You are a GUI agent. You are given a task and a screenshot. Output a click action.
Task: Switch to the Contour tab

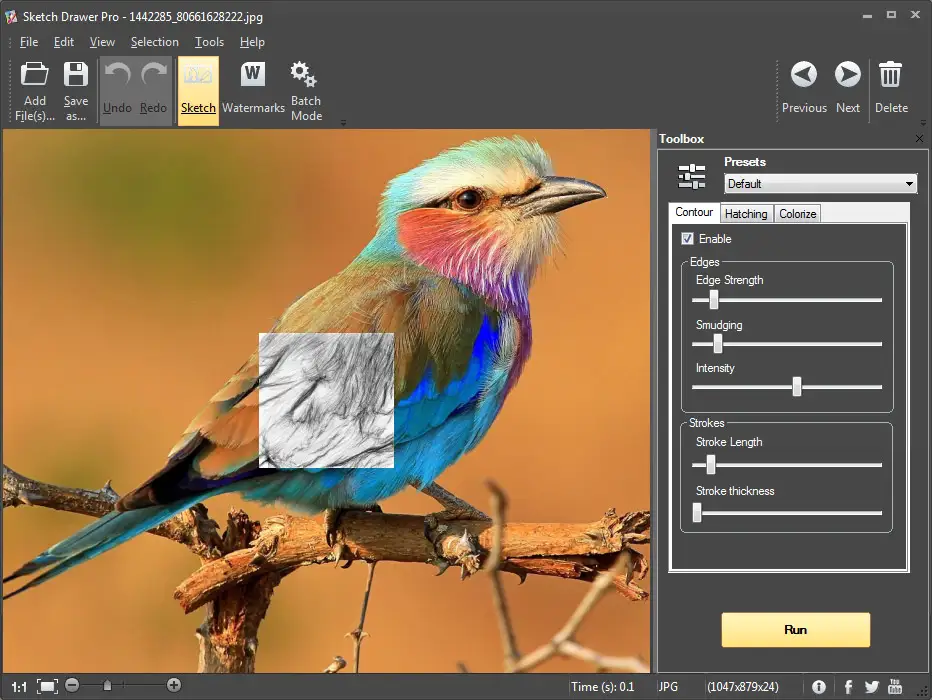[x=694, y=212]
